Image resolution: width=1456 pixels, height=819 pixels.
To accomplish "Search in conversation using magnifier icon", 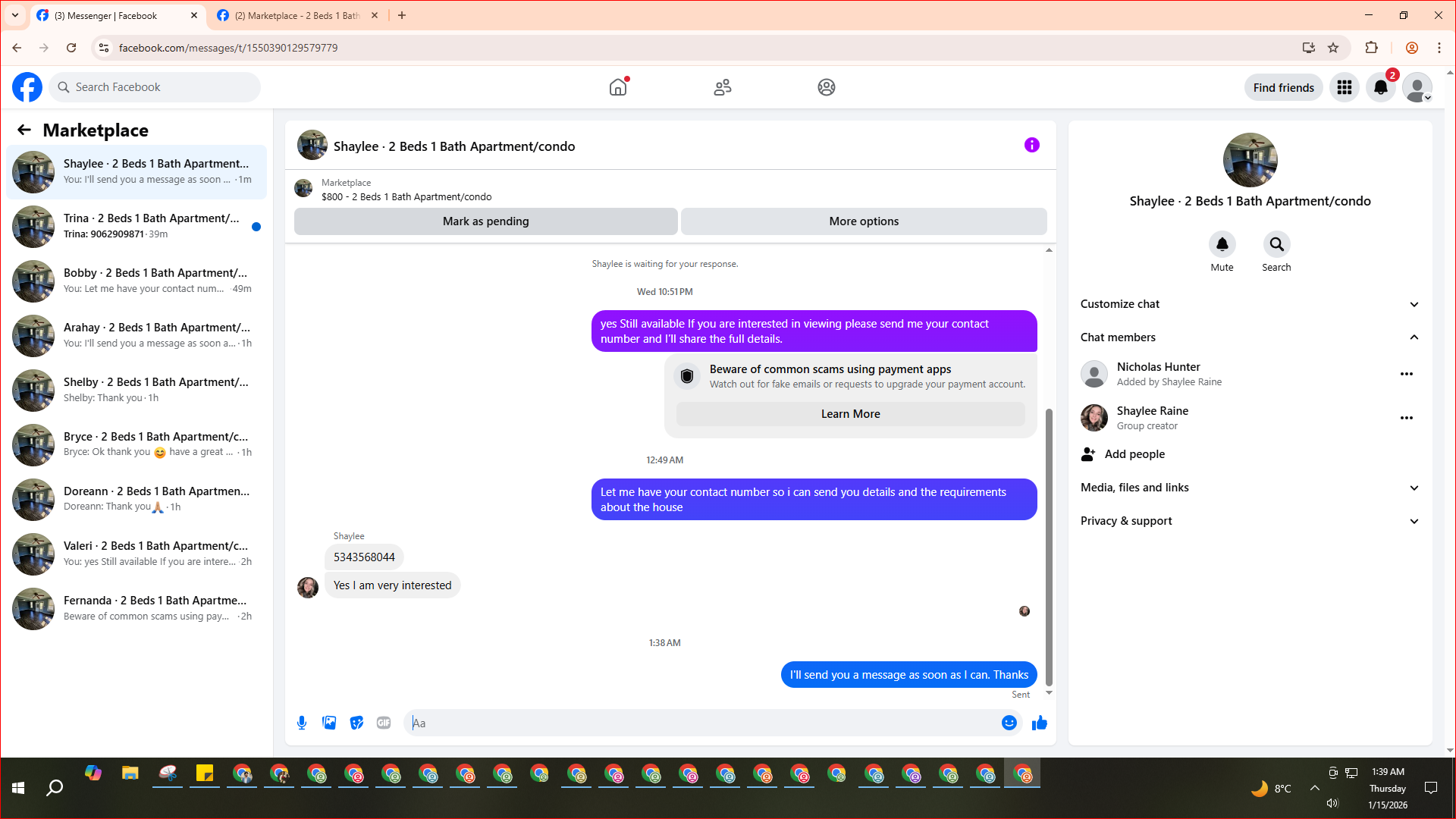I will [1276, 244].
